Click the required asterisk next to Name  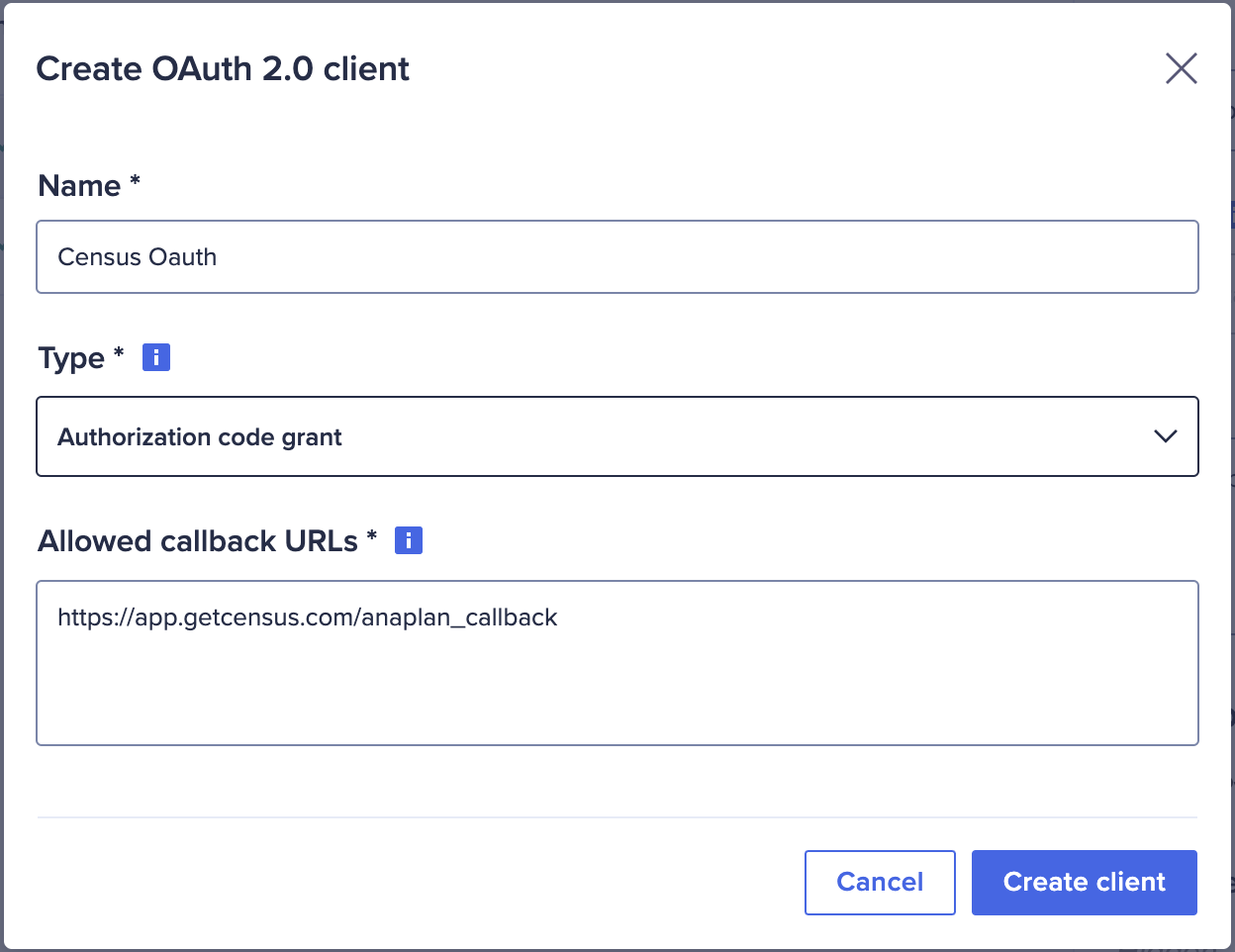pos(136,181)
